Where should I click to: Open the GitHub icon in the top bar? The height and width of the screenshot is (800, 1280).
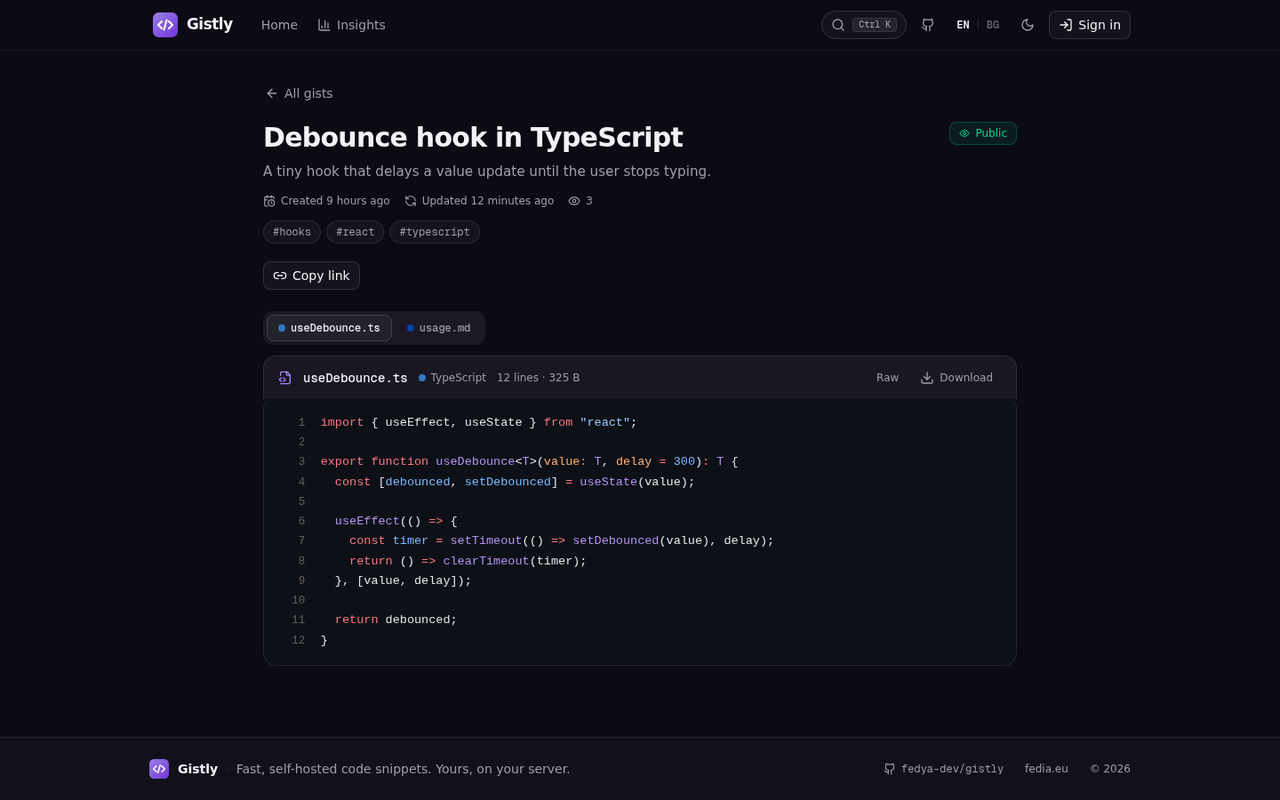point(928,25)
